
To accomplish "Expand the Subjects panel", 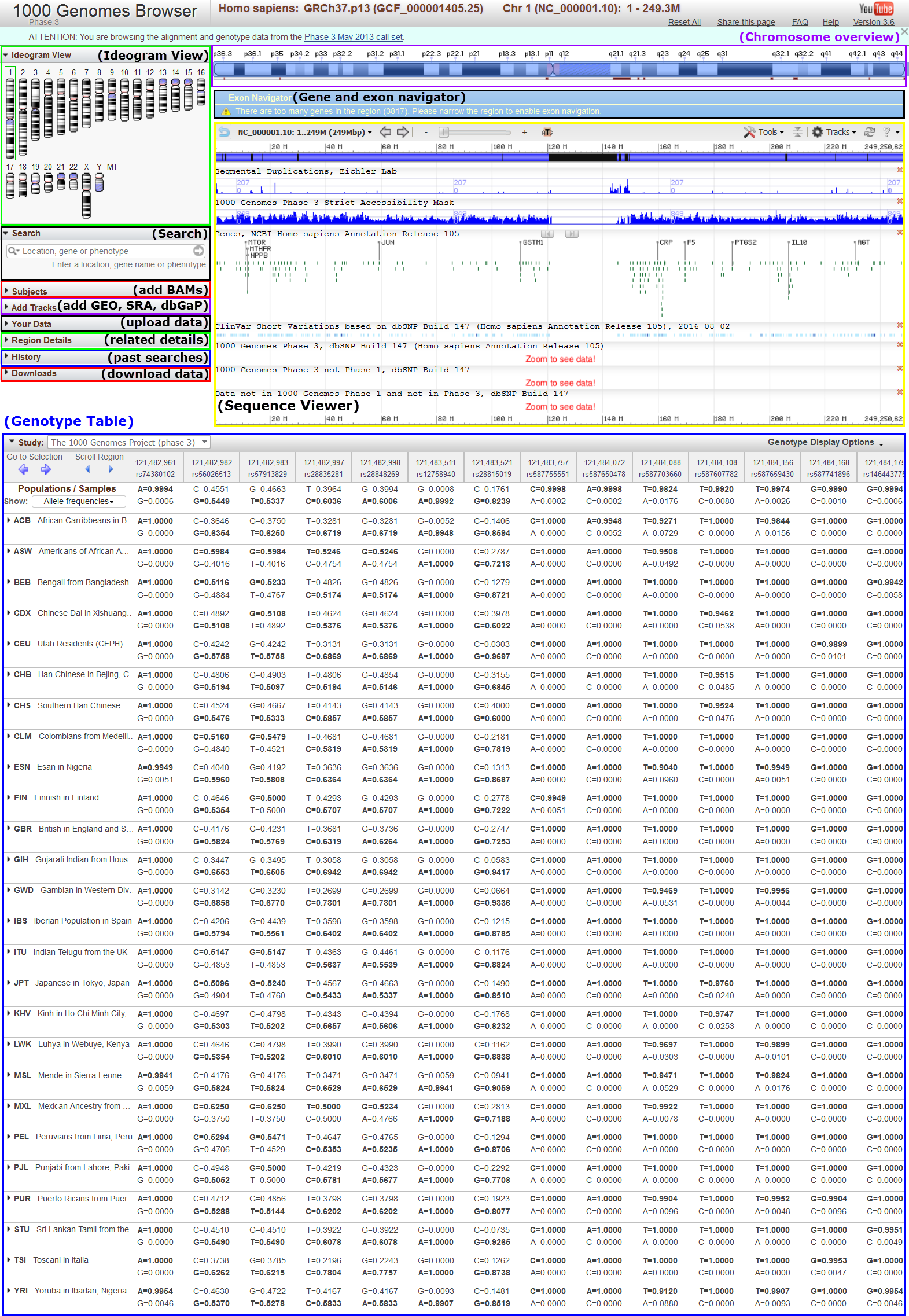I will [x=6, y=291].
